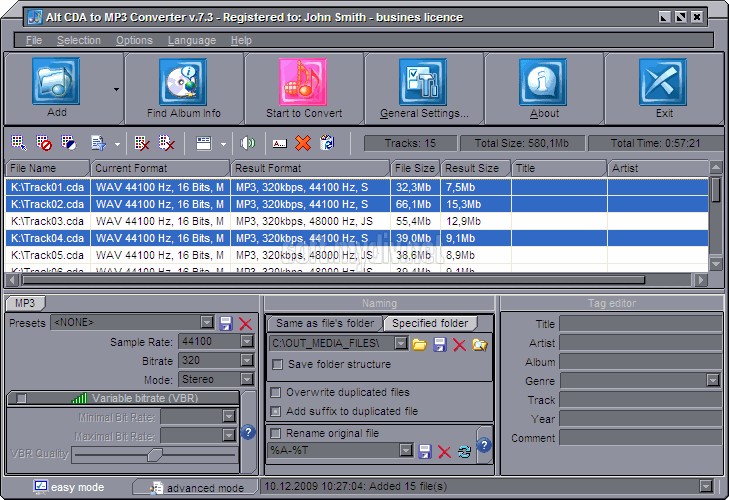Open the Mode Stereo dropdown
Image resolution: width=729 pixels, height=500 pixels.
247,380
